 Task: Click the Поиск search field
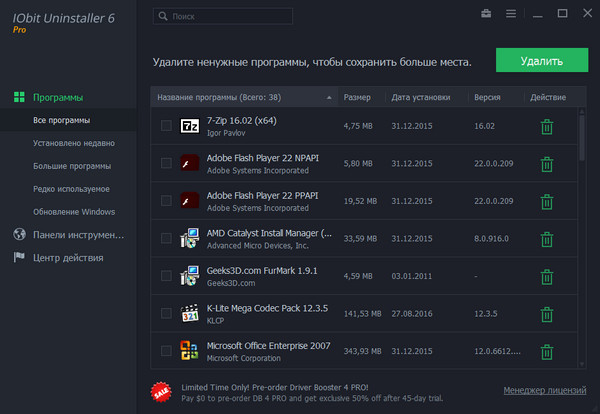click(225, 17)
